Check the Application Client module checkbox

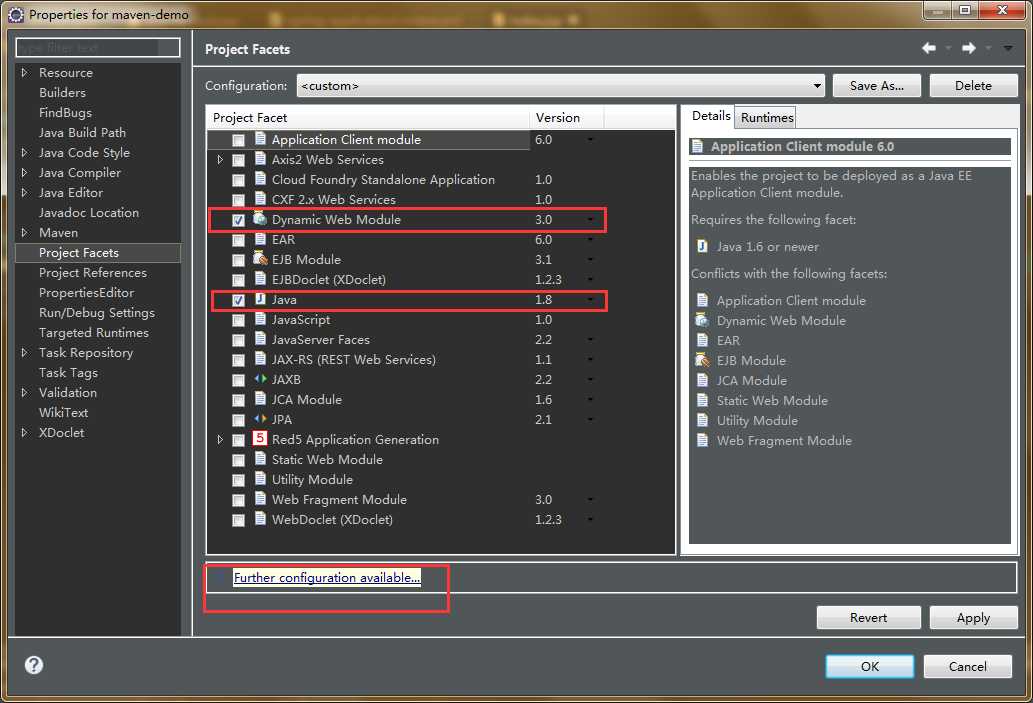click(238, 140)
